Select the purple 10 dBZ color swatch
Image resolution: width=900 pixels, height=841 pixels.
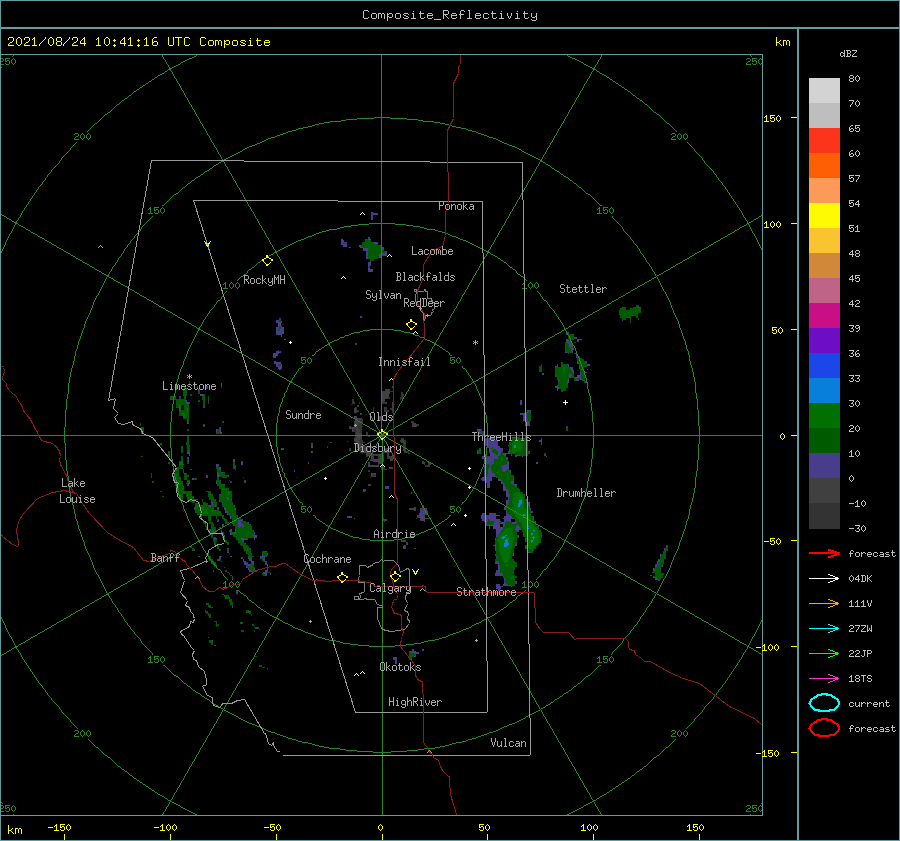coord(824,466)
